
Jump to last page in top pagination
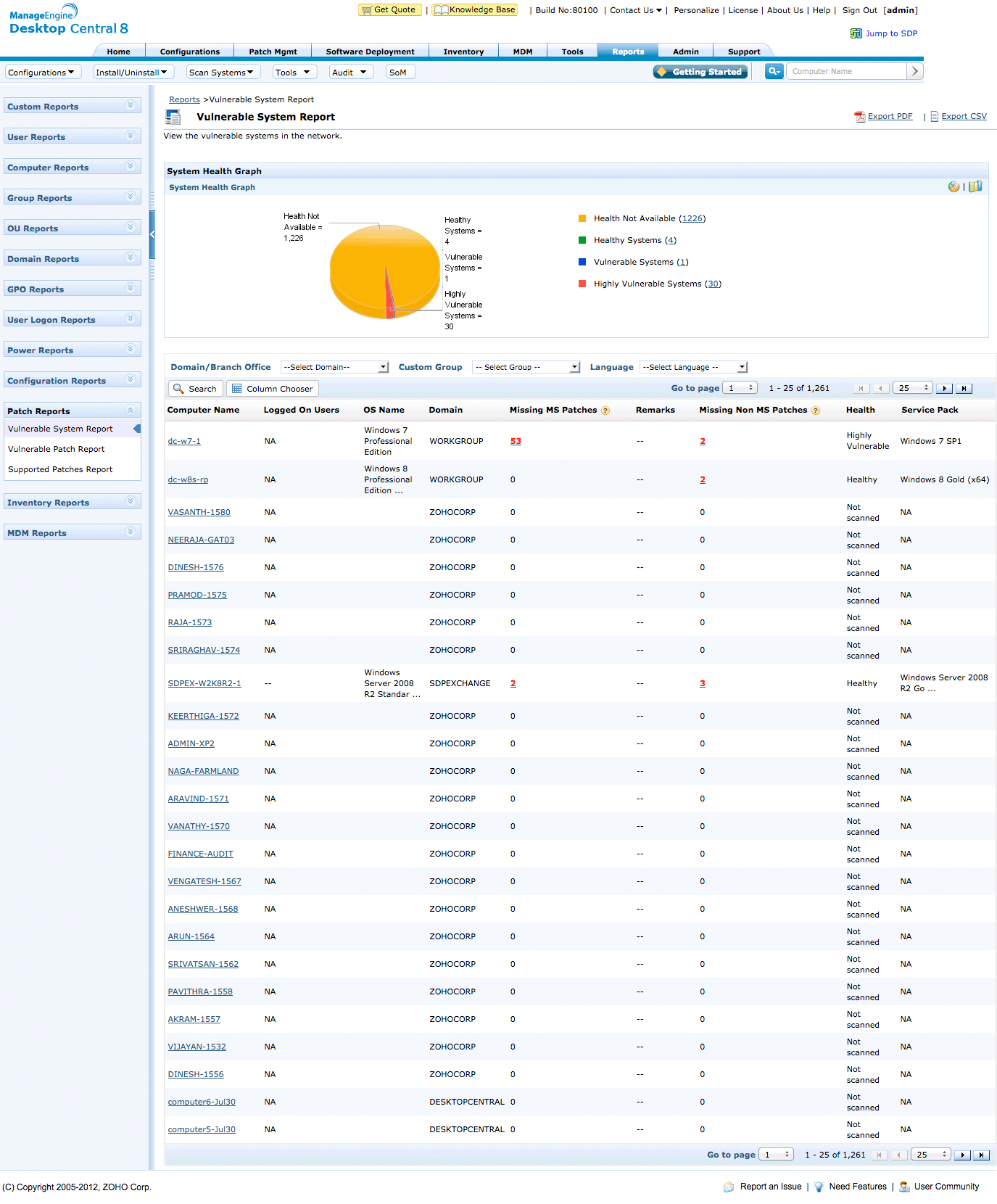coord(964,389)
